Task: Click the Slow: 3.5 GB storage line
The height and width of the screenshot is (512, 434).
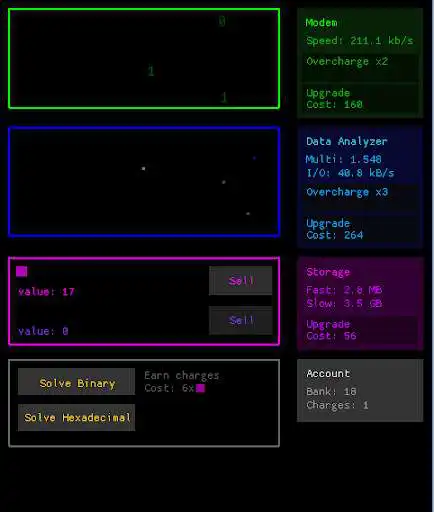Action: 344,303
